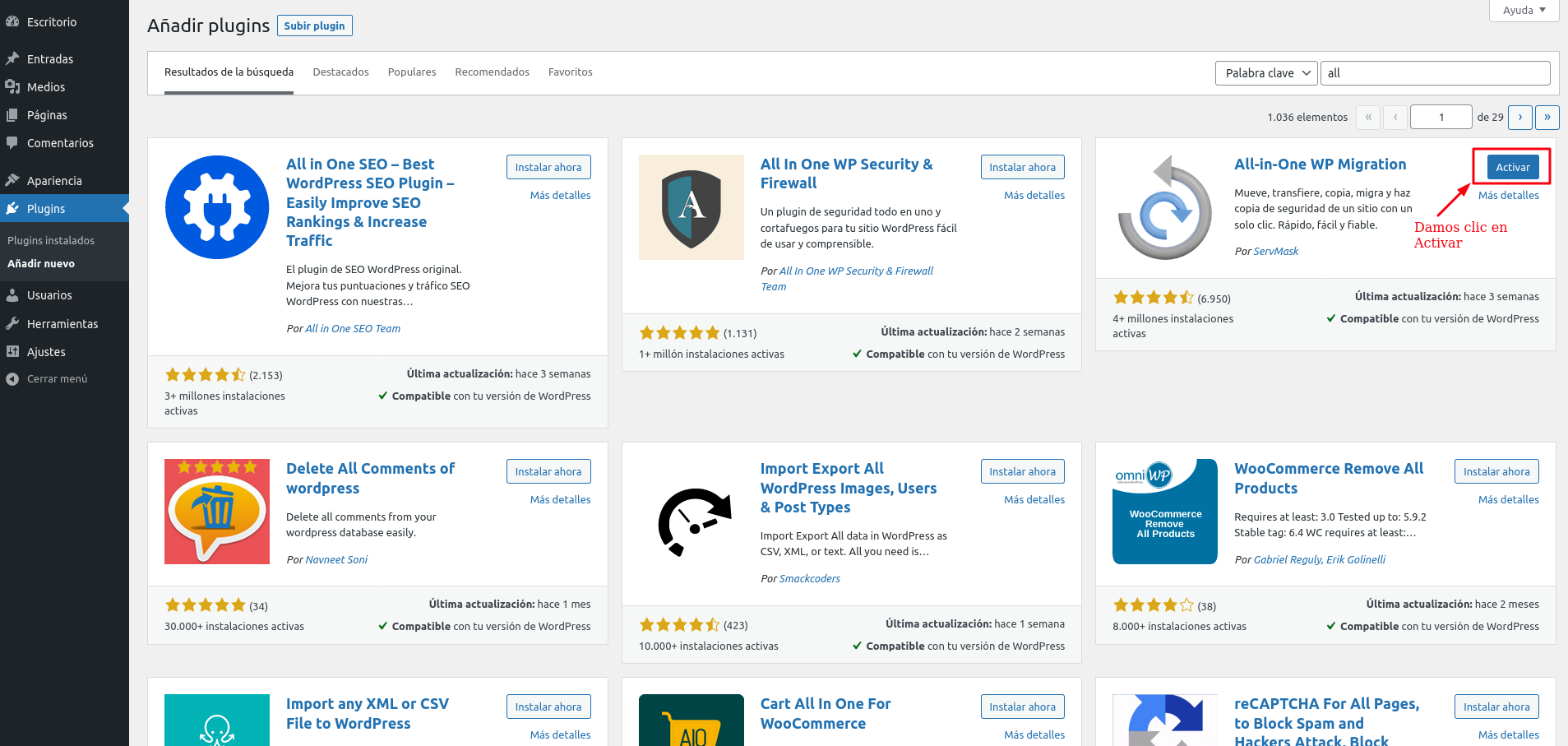The height and width of the screenshot is (746, 1568).
Task: Visit author Navneet Soni link
Action: [x=336, y=560]
